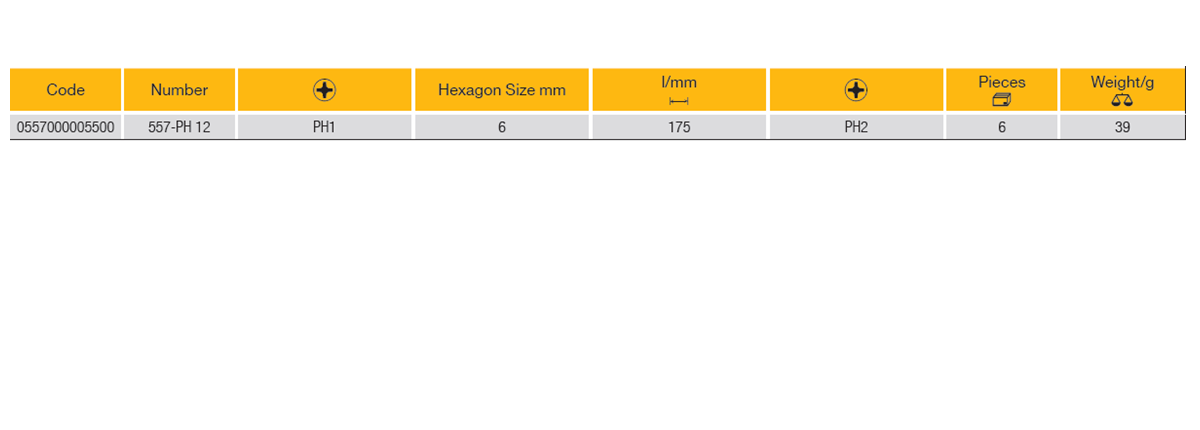
Task: Select the Code column header
Action: click(66, 90)
